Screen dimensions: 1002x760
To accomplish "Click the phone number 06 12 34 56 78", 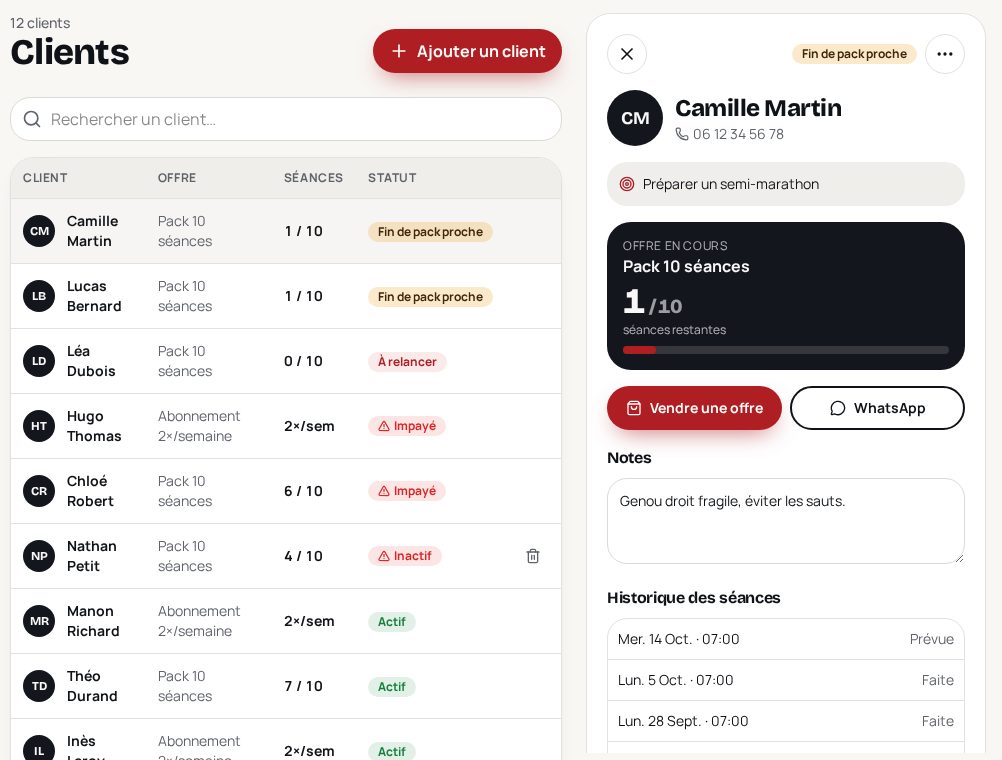I will (738, 134).
